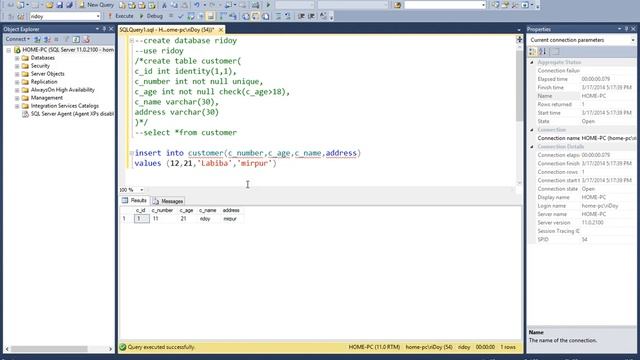Copy selection with the Copy icon

point(174,5)
